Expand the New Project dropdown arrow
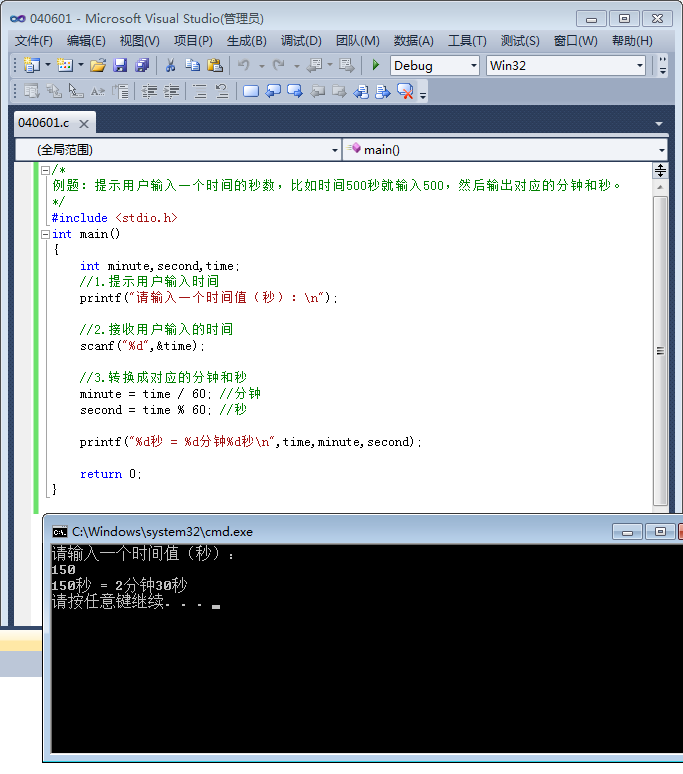 pos(48,65)
